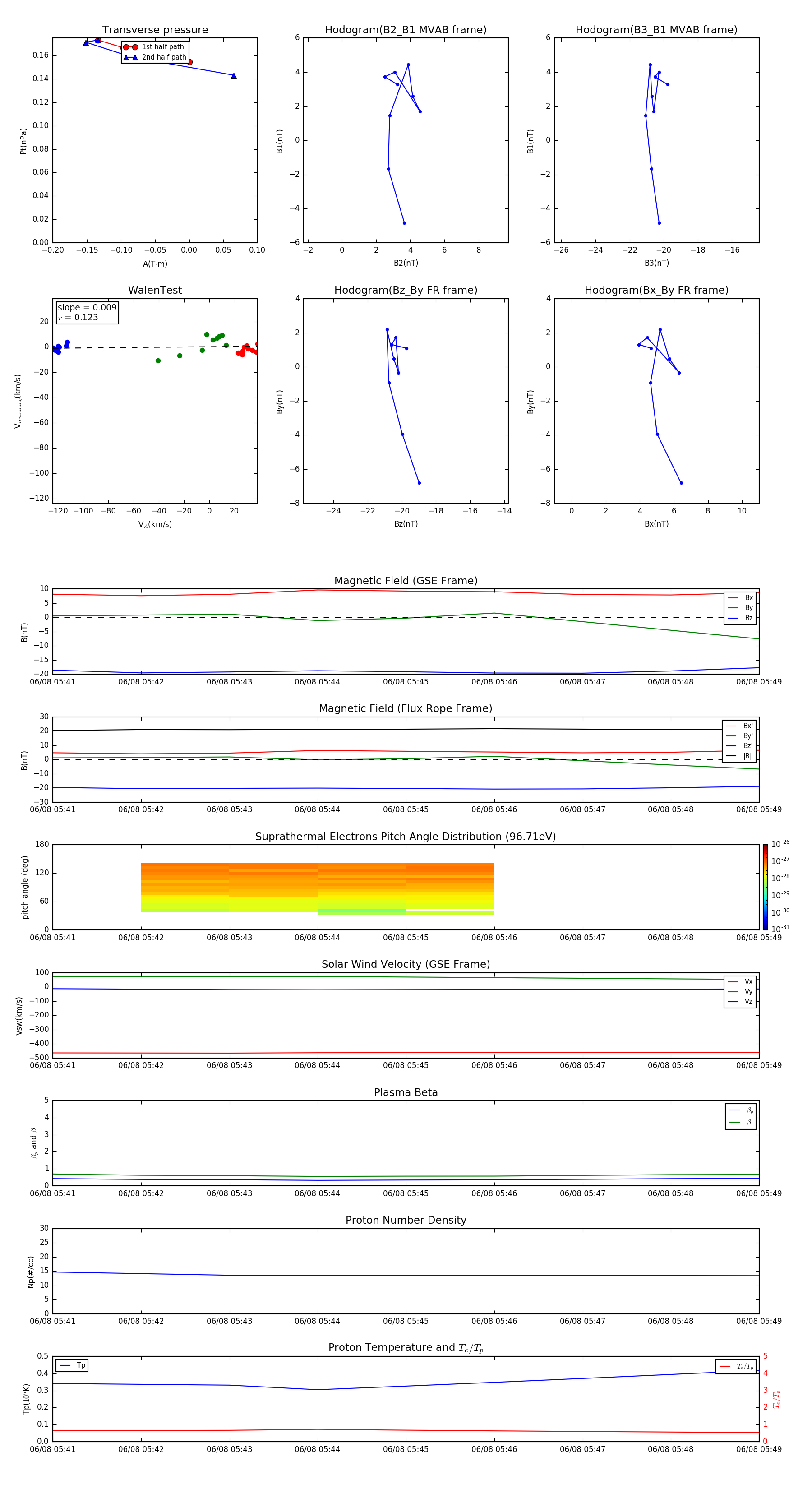Click the 'r = 0.123' annotation
Viewport: 812px width, 1489px height.
pos(78,317)
